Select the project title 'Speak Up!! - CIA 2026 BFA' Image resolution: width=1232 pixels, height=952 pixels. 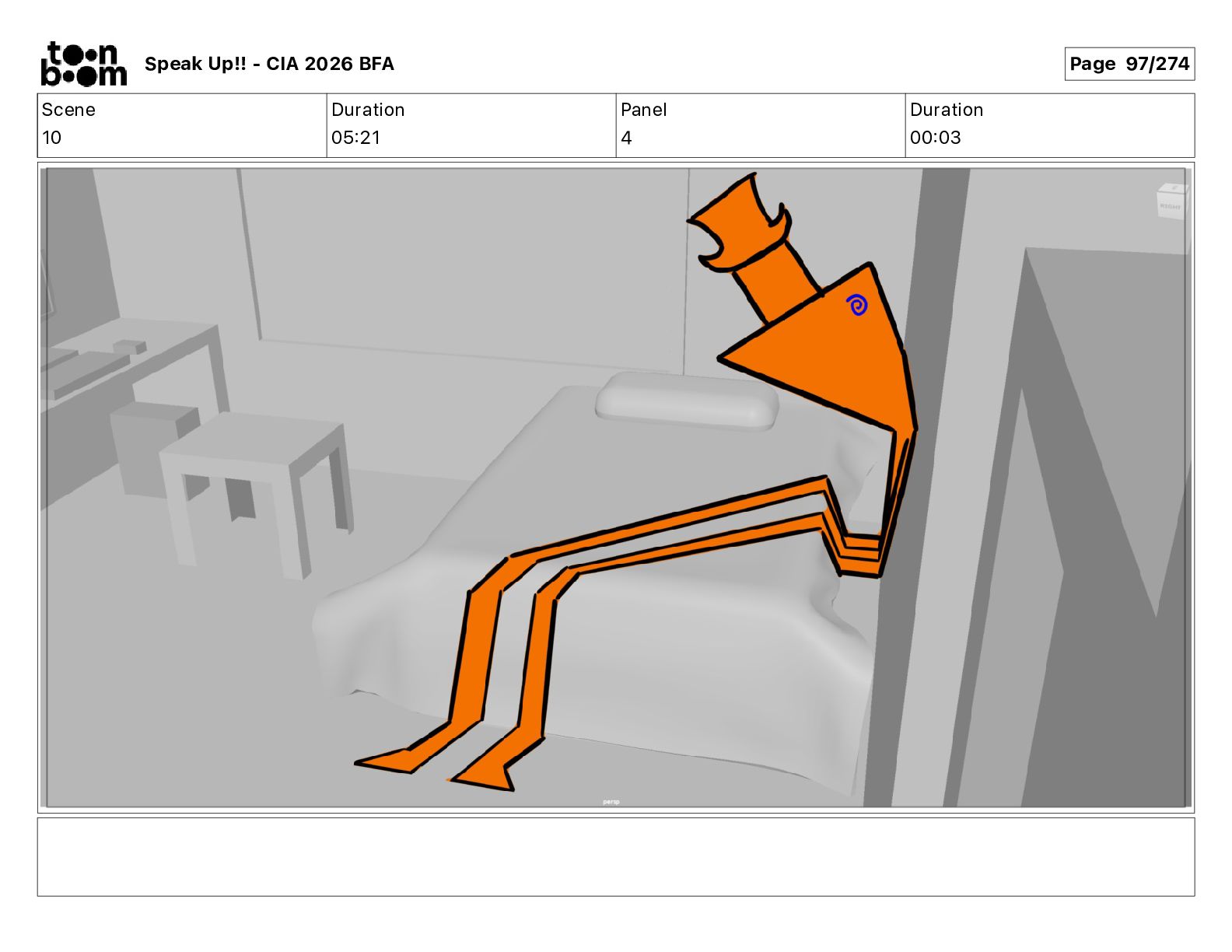click(269, 64)
